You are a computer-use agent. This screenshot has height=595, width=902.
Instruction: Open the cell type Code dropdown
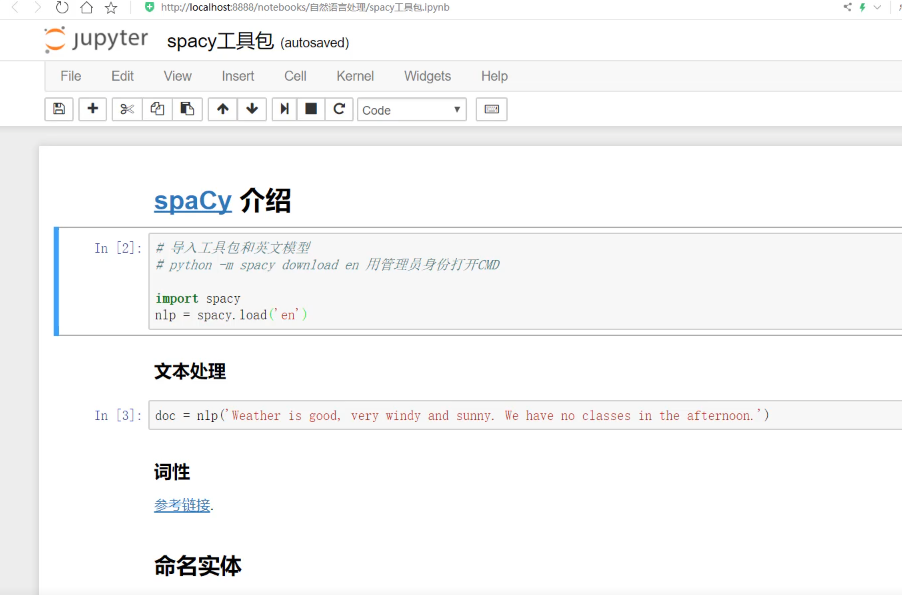click(x=411, y=110)
